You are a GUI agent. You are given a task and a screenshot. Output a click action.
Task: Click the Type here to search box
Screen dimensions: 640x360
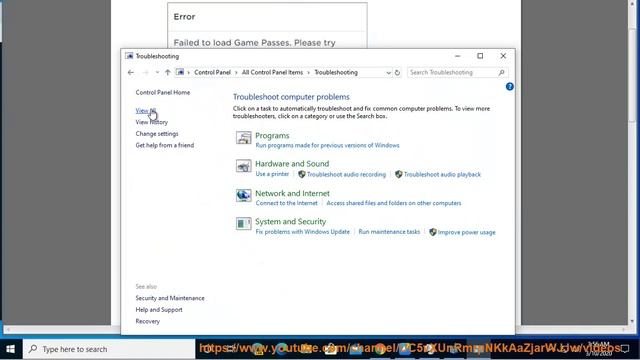pyautogui.click(x=109, y=349)
